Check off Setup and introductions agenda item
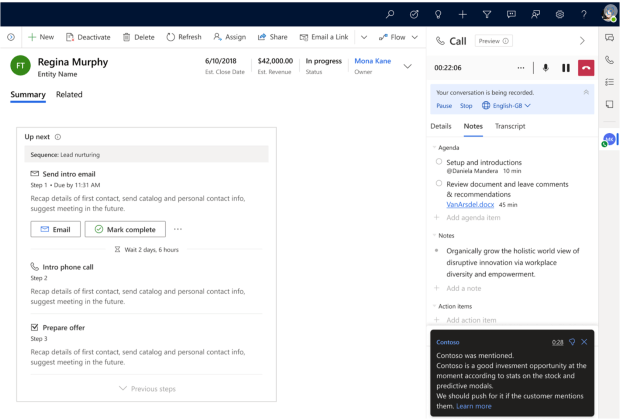Screen dimensions: 623x420 (x=440, y=161)
